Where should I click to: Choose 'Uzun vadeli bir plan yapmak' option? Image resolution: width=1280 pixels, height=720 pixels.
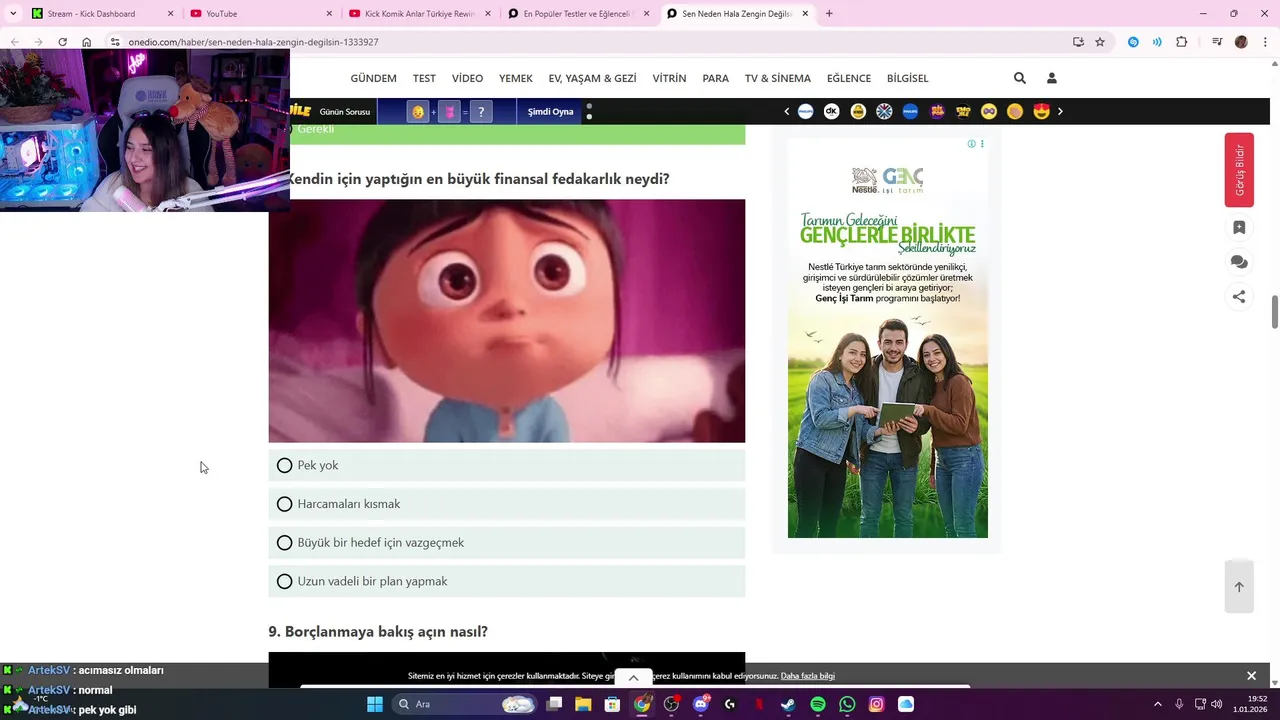pos(507,581)
